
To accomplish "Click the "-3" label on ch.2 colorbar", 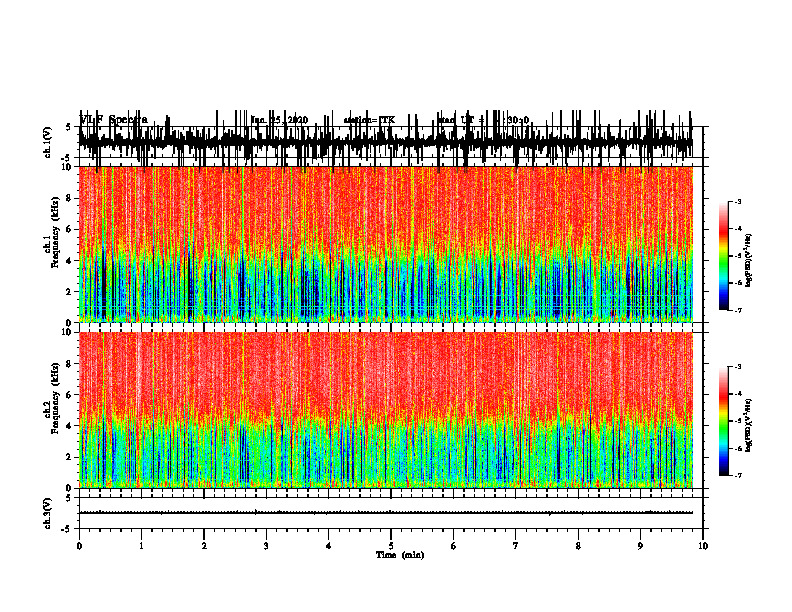I will pos(738,367).
